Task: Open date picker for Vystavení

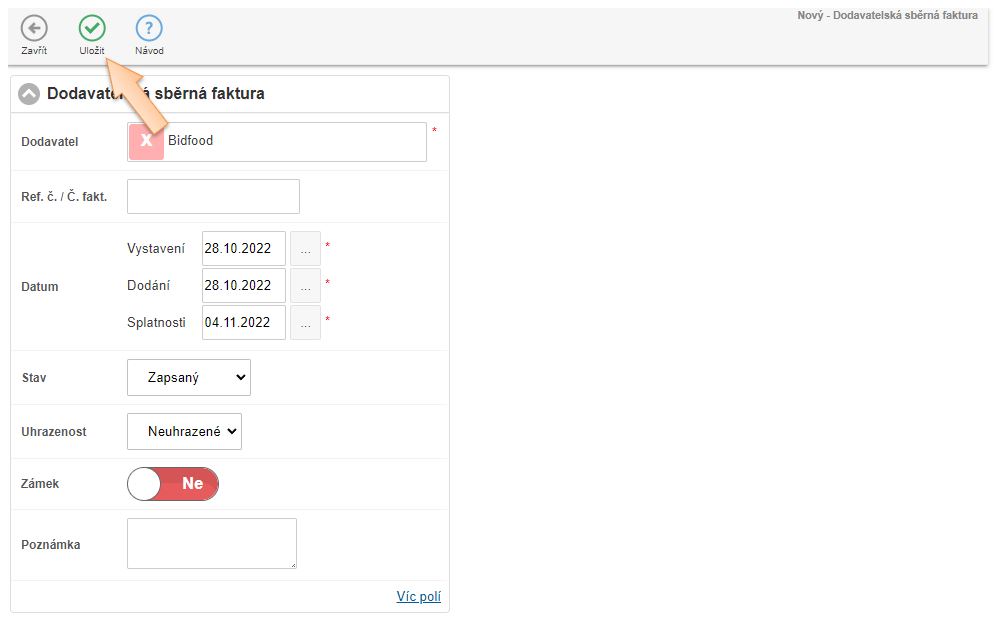Action: pyautogui.click(x=305, y=248)
